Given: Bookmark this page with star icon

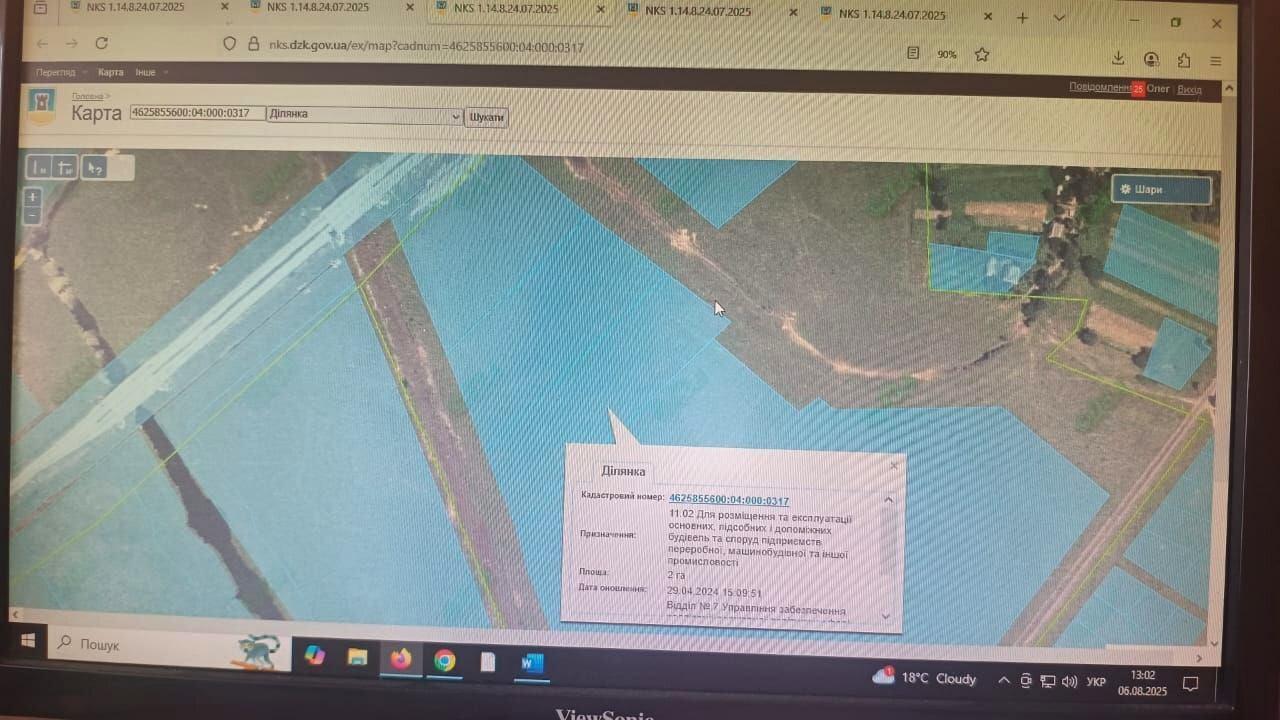Looking at the screenshot, I should 981,54.
